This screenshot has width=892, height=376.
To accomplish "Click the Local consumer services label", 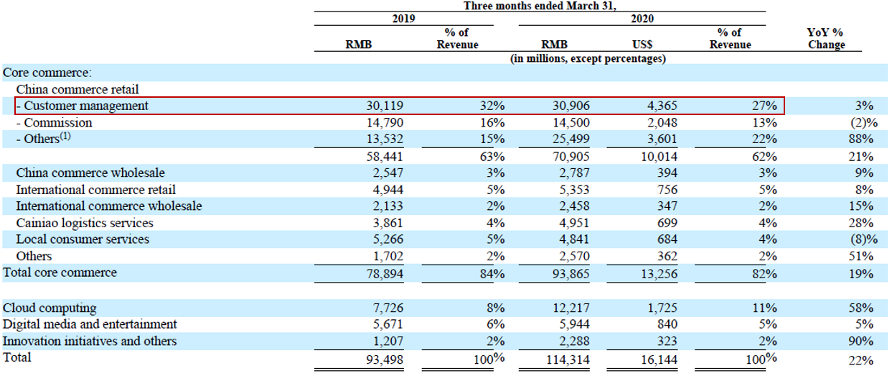I will pyautogui.click(x=82, y=239).
